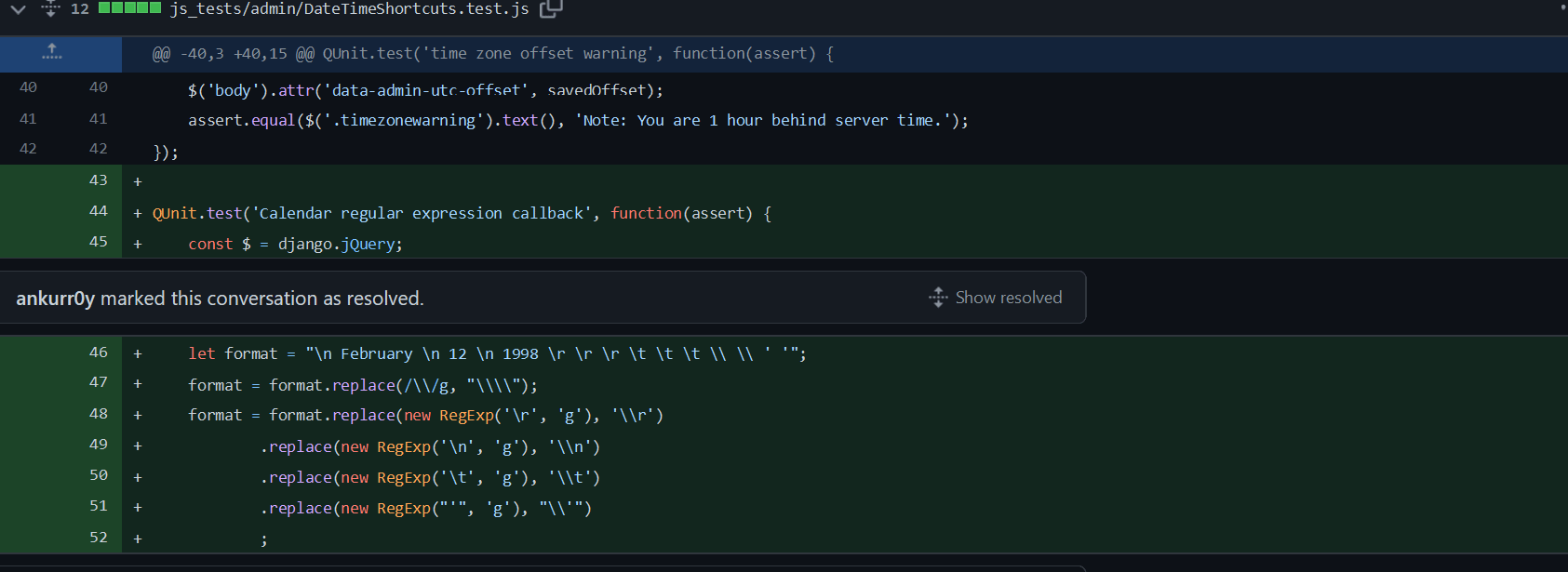
Task: Expand lines above hunk header
Action: pos(52,53)
